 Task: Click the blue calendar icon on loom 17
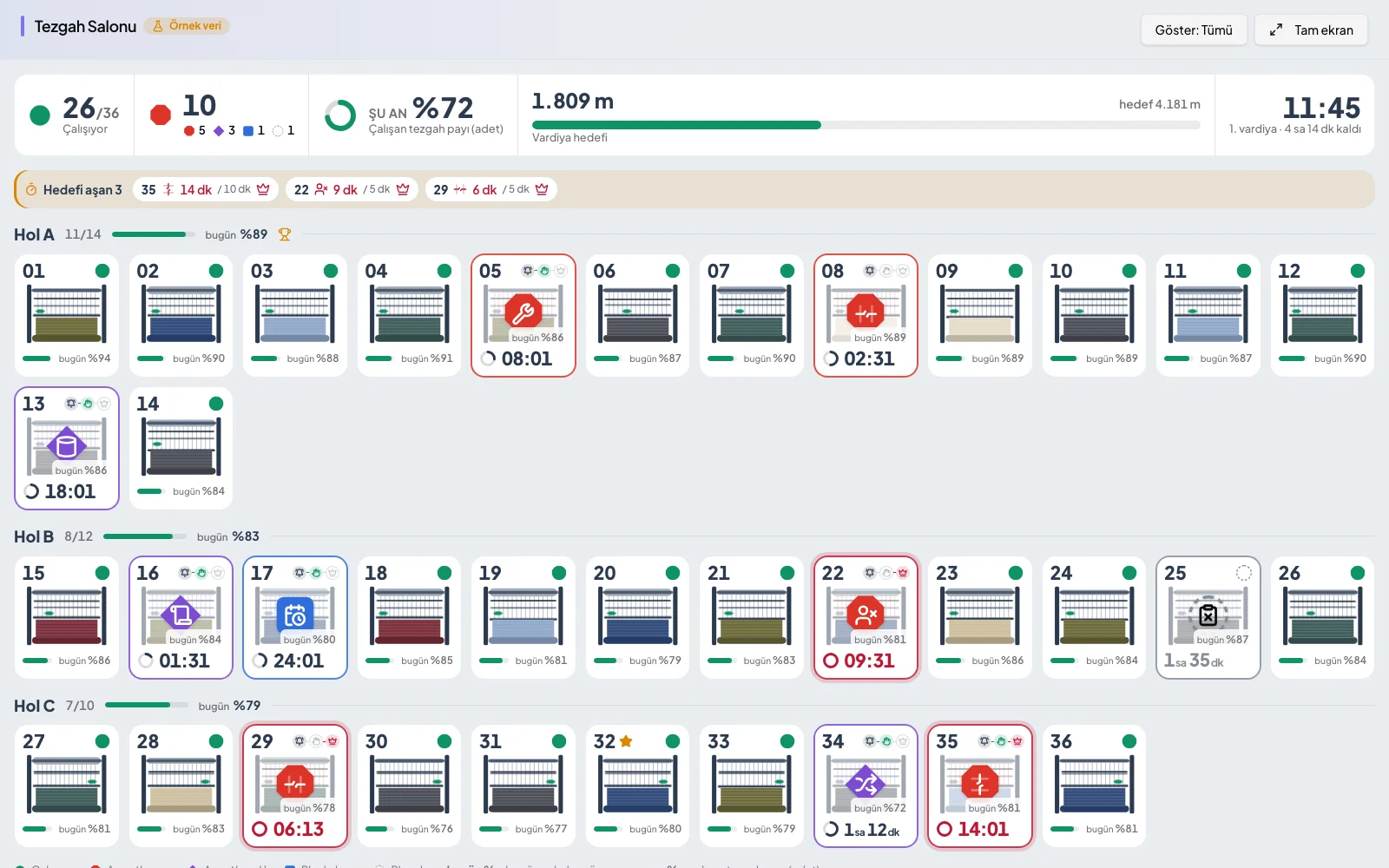295,615
